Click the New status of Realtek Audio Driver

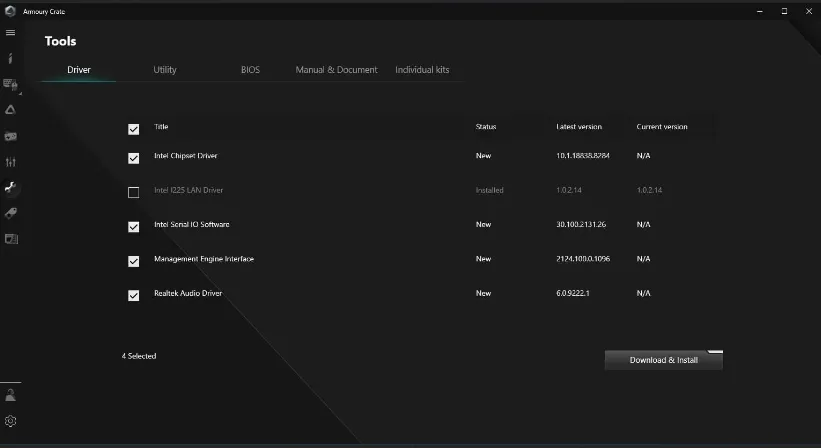tap(483, 293)
